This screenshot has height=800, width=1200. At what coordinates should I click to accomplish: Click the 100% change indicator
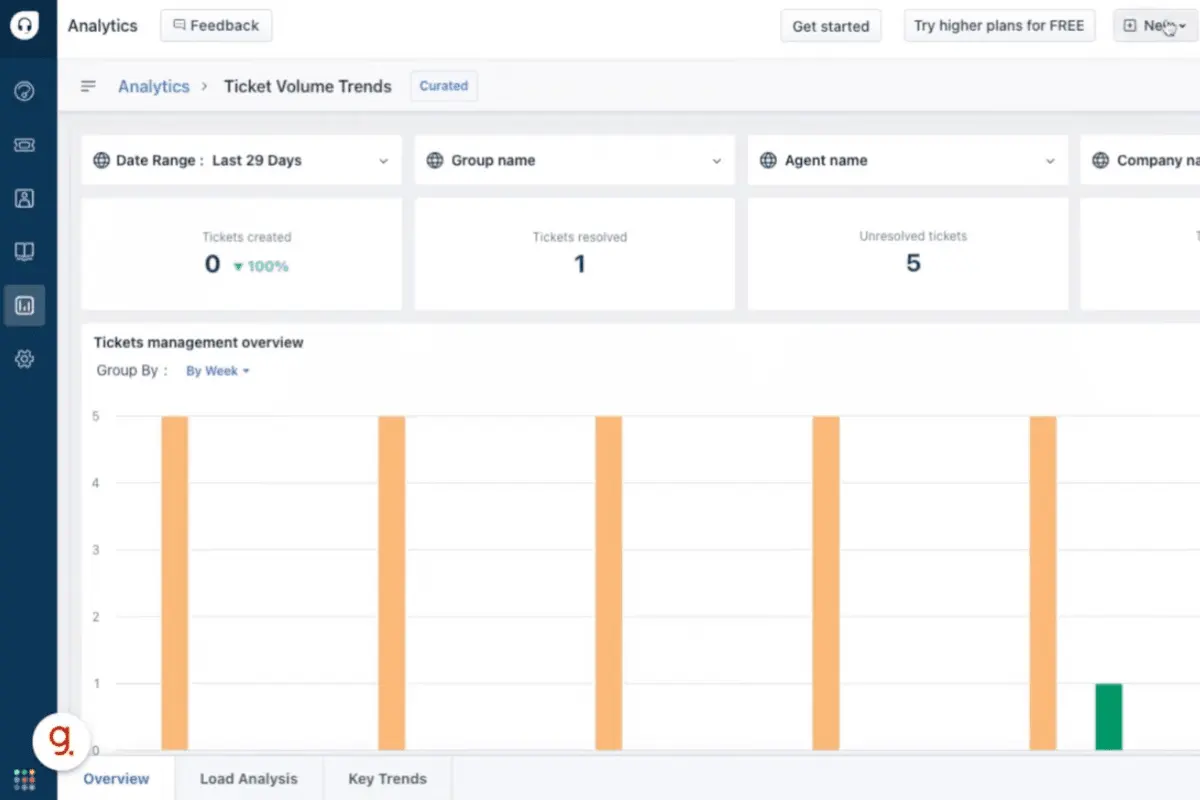[261, 266]
